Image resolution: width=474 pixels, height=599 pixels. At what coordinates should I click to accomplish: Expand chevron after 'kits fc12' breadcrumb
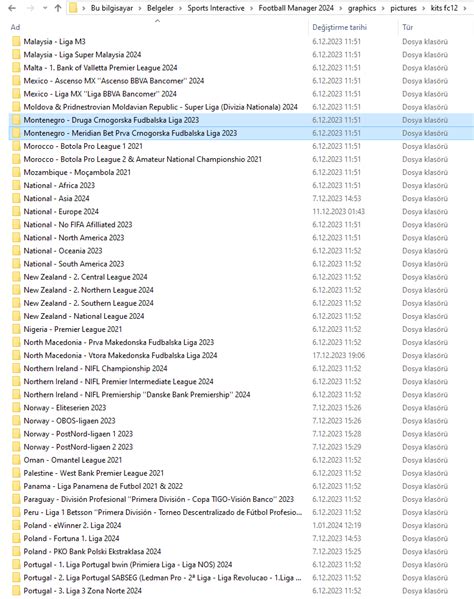(x=465, y=8)
